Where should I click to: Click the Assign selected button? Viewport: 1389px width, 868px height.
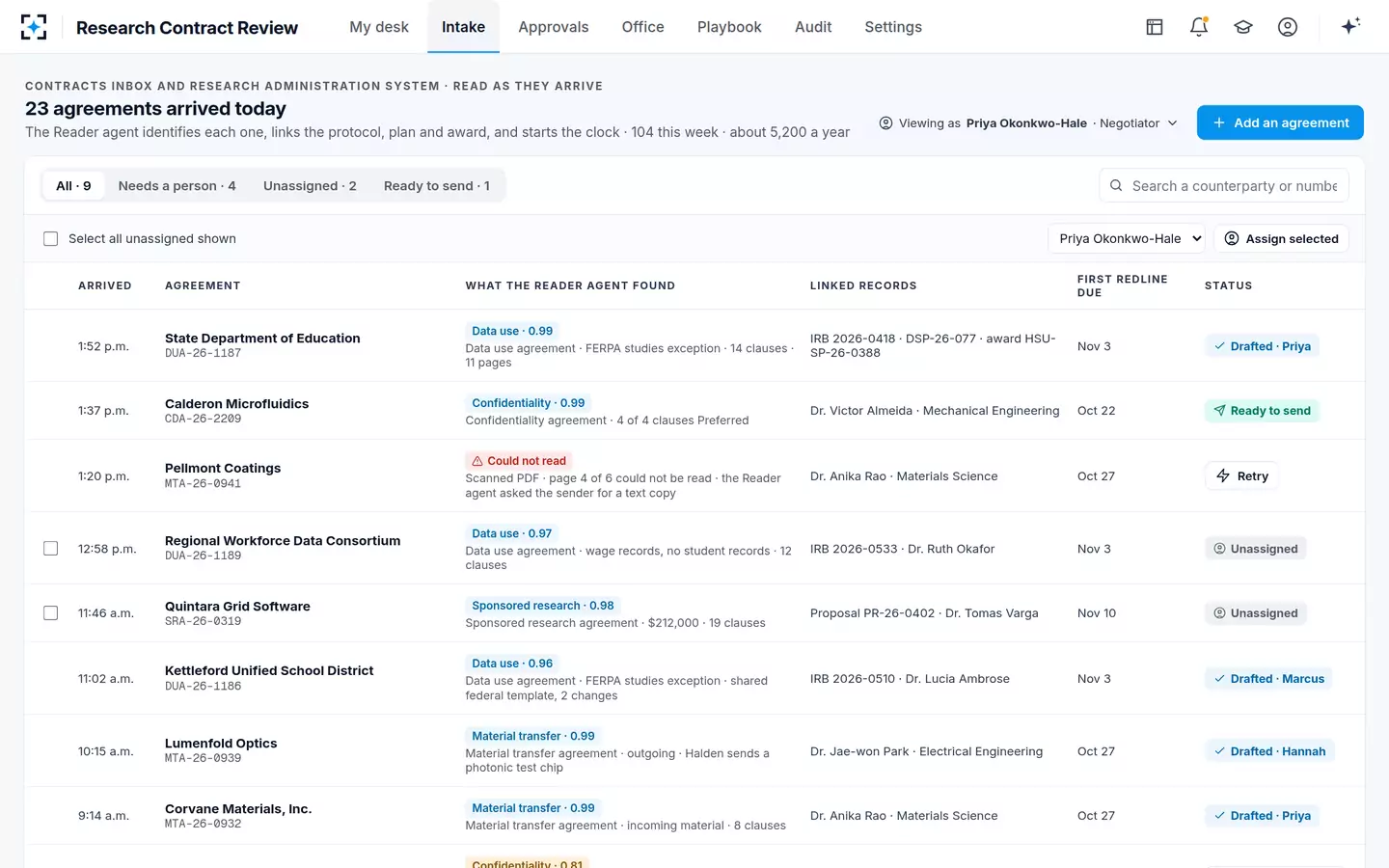coord(1281,239)
